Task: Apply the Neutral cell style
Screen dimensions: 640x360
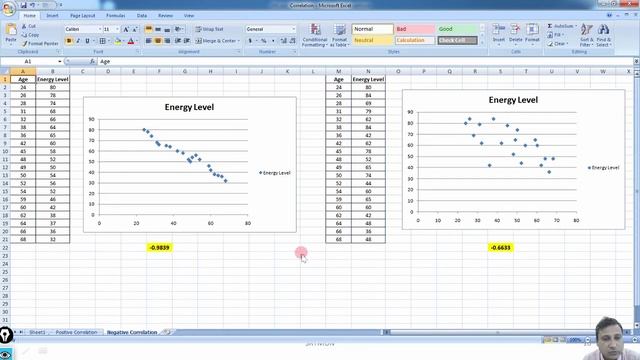Action: click(x=372, y=40)
